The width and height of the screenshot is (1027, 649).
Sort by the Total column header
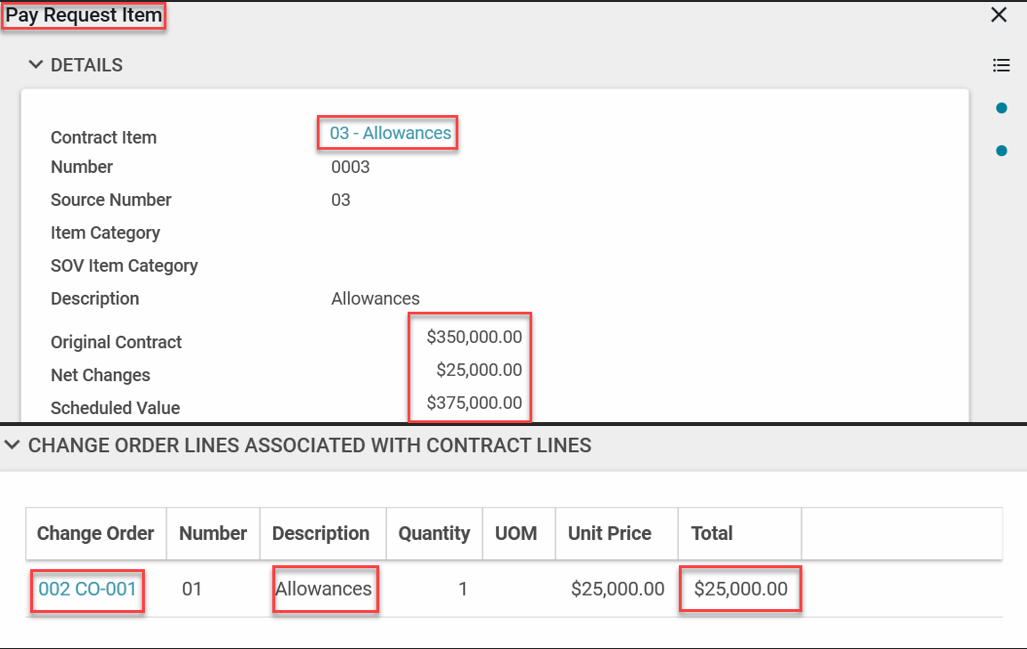(712, 533)
